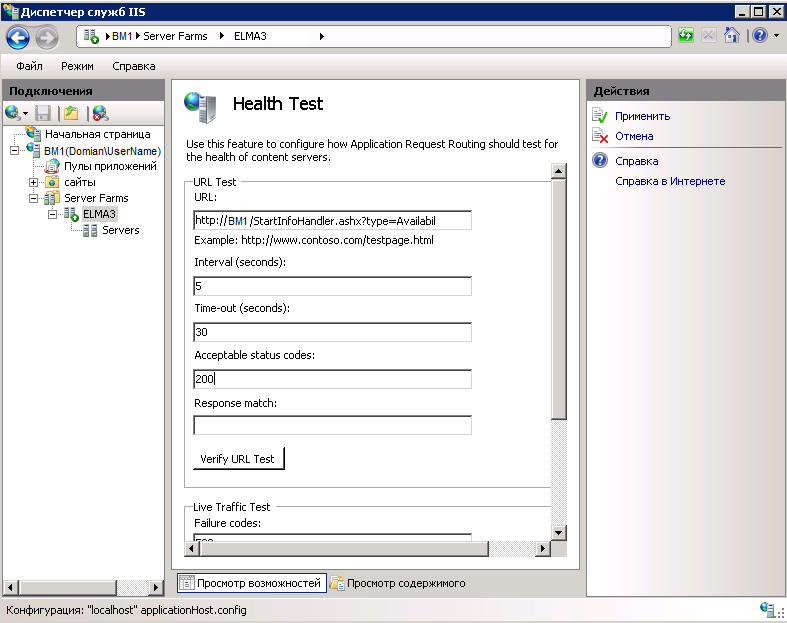Click the Home icon in top toolbar
Screen dimensions: 787x623
[x=731, y=36]
